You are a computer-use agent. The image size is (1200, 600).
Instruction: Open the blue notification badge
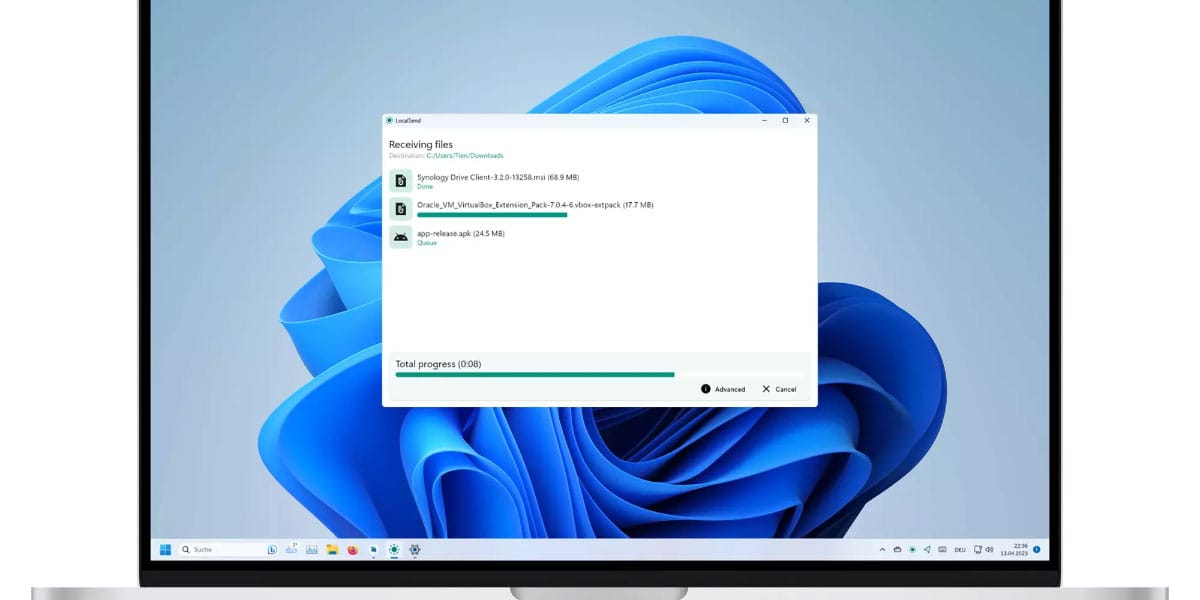[1036, 549]
